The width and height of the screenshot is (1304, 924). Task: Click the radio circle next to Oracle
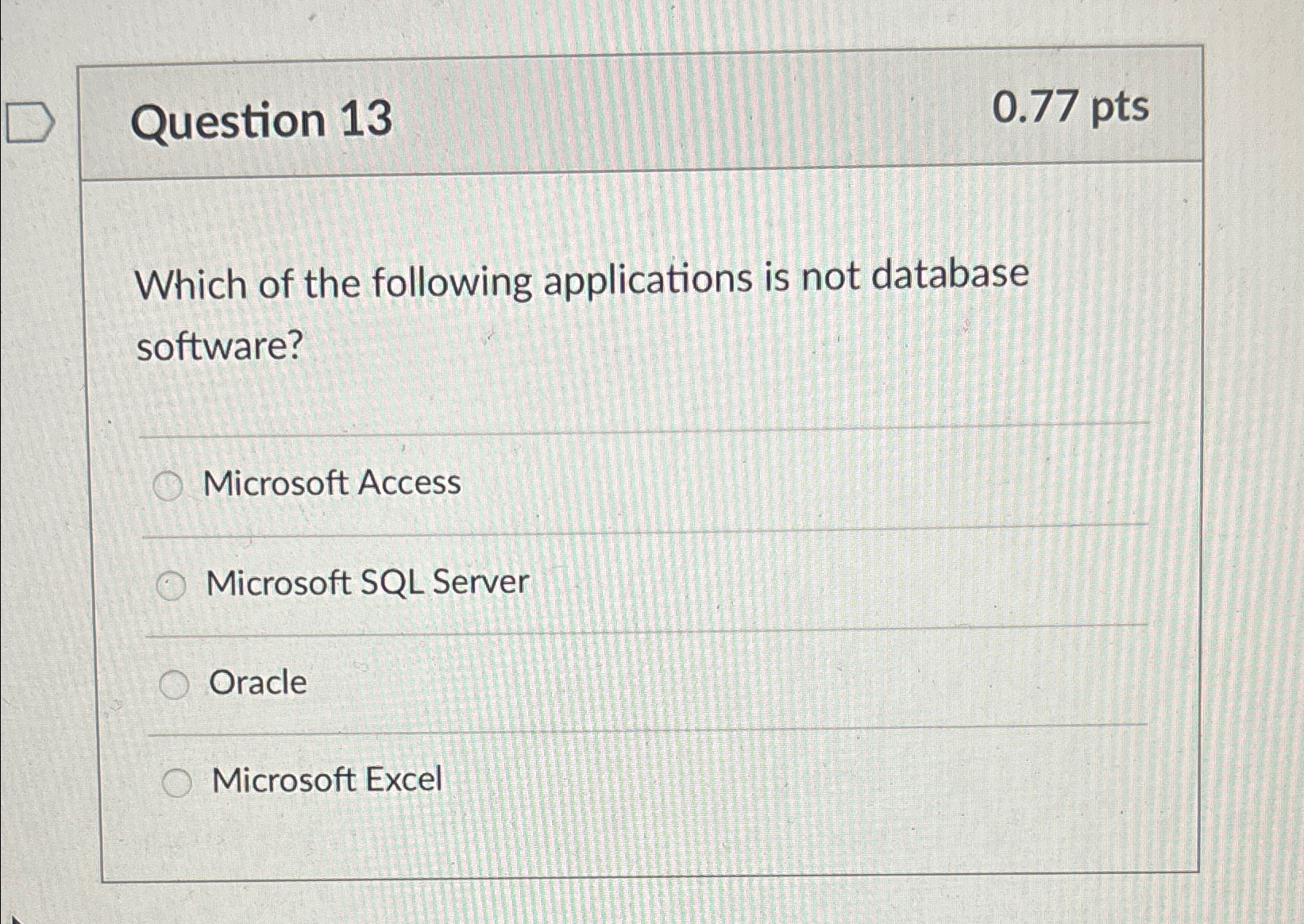click(176, 683)
